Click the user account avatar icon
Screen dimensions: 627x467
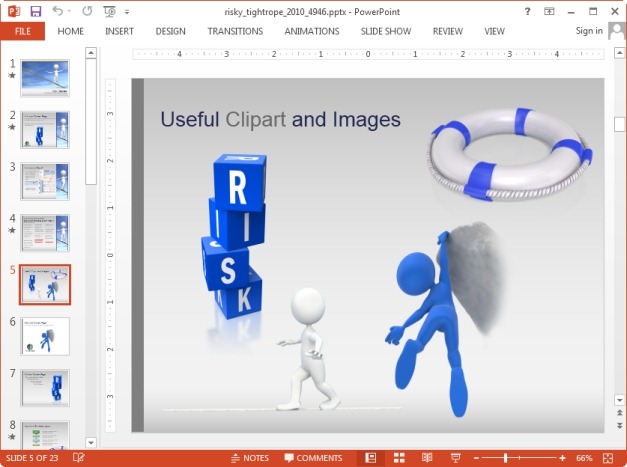tap(616, 31)
